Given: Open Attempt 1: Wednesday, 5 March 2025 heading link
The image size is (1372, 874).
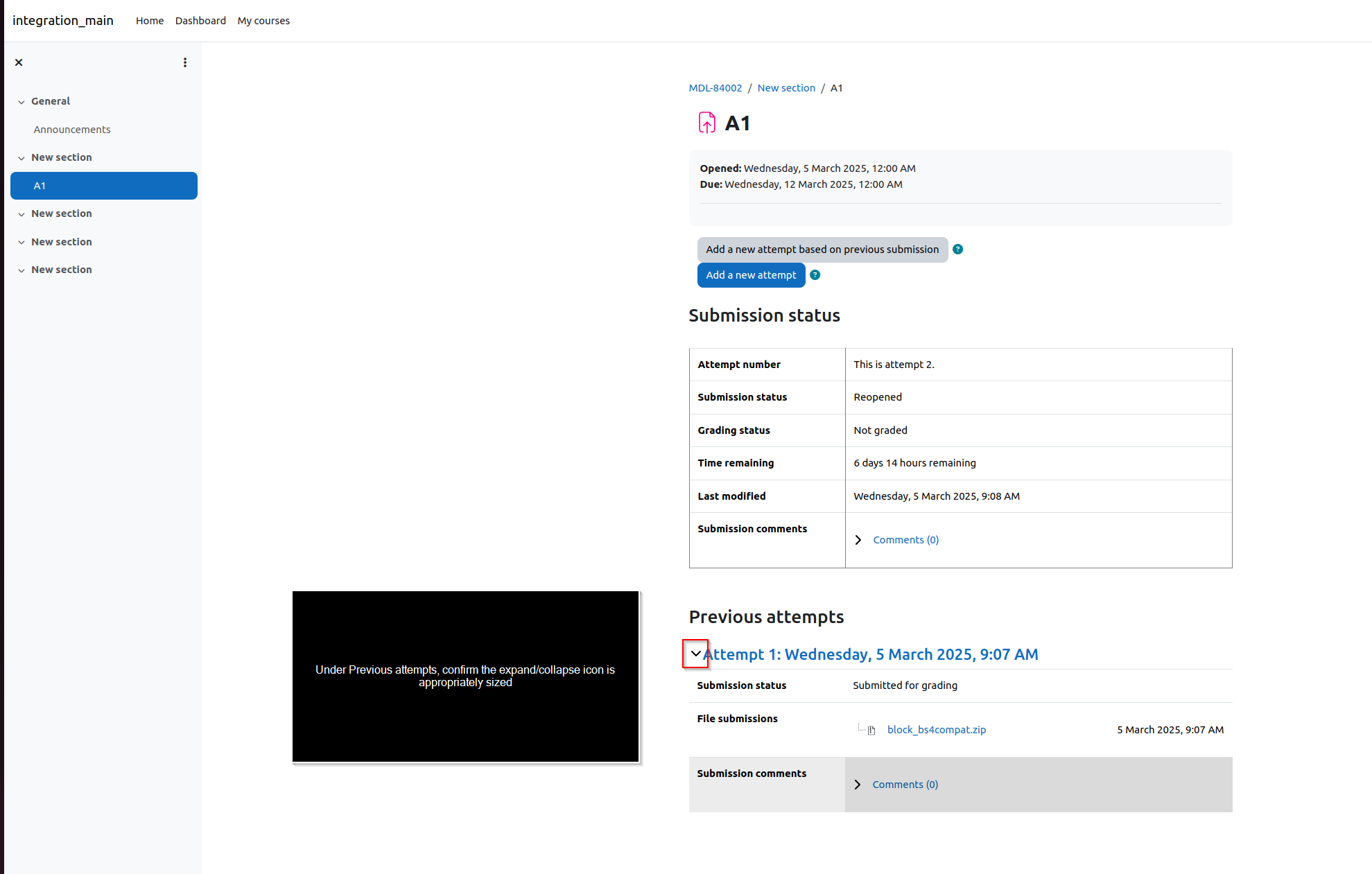Looking at the screenshot, I should 870,654.
